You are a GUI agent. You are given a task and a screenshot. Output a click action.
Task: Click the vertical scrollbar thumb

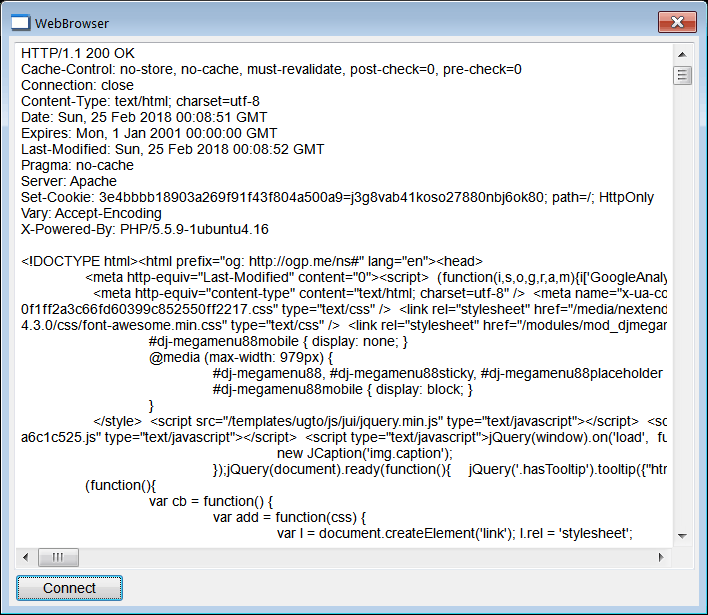[x=682, y=75]
